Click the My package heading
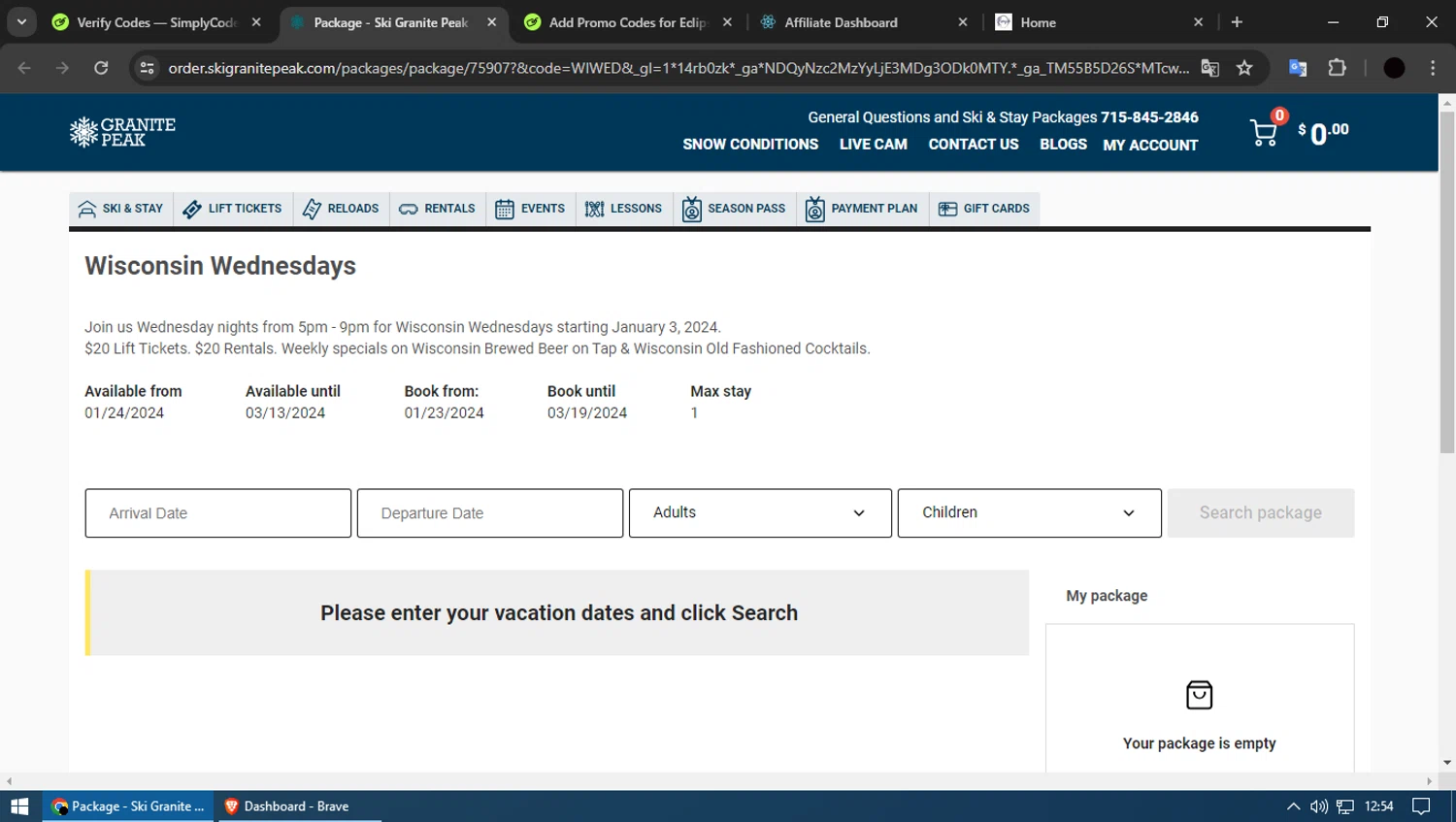The image size is (1456, 822). pyautogui.click(x=1107, y=596)
